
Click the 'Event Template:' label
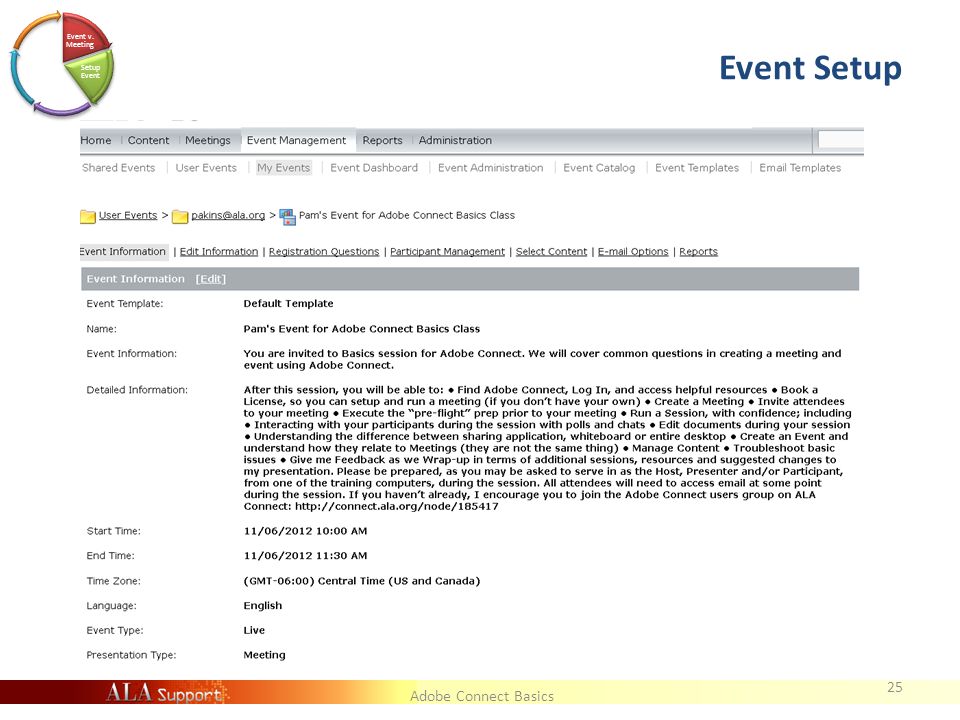tap(125, 304)
